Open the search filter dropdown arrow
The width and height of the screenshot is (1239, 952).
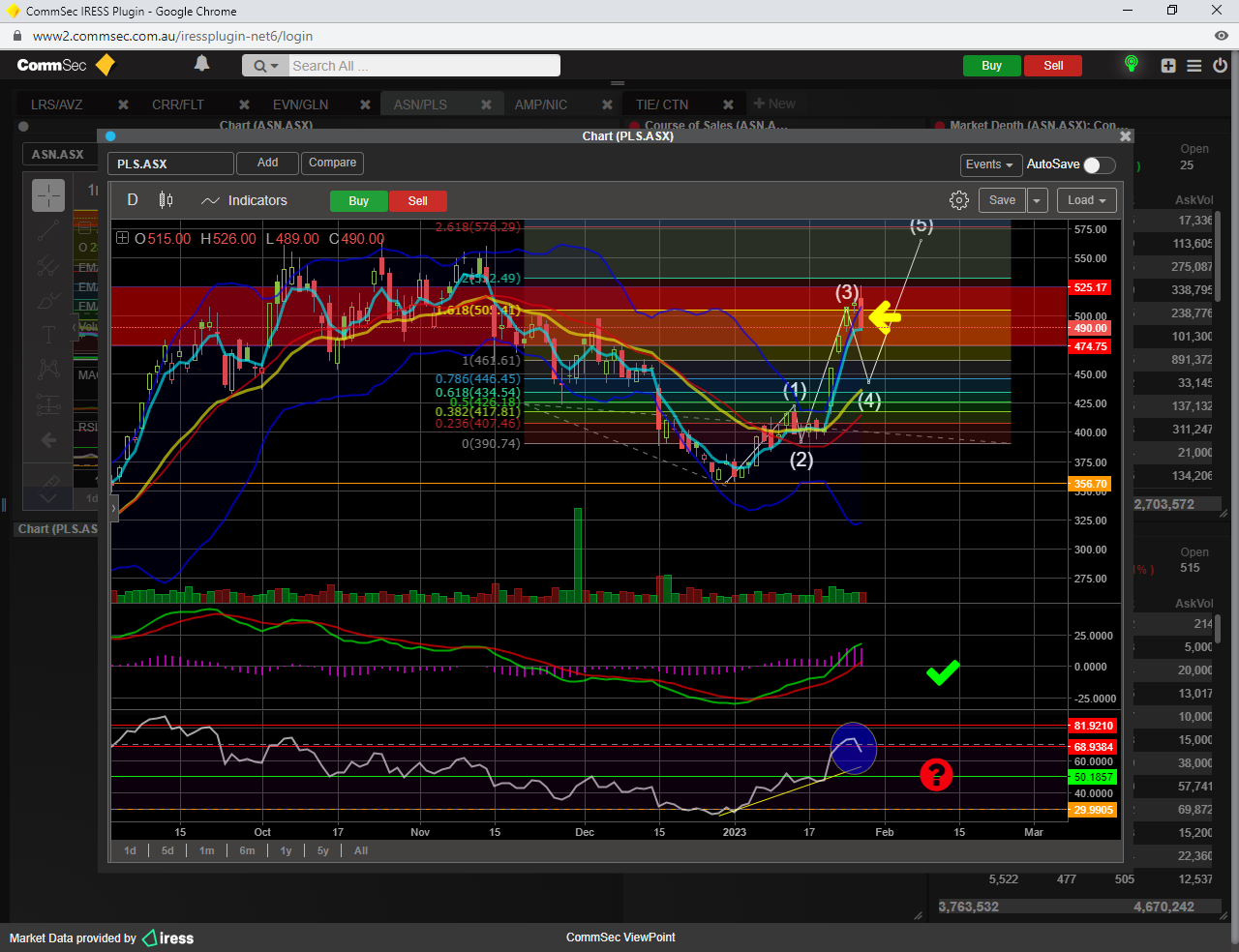(x=274, y=66)
